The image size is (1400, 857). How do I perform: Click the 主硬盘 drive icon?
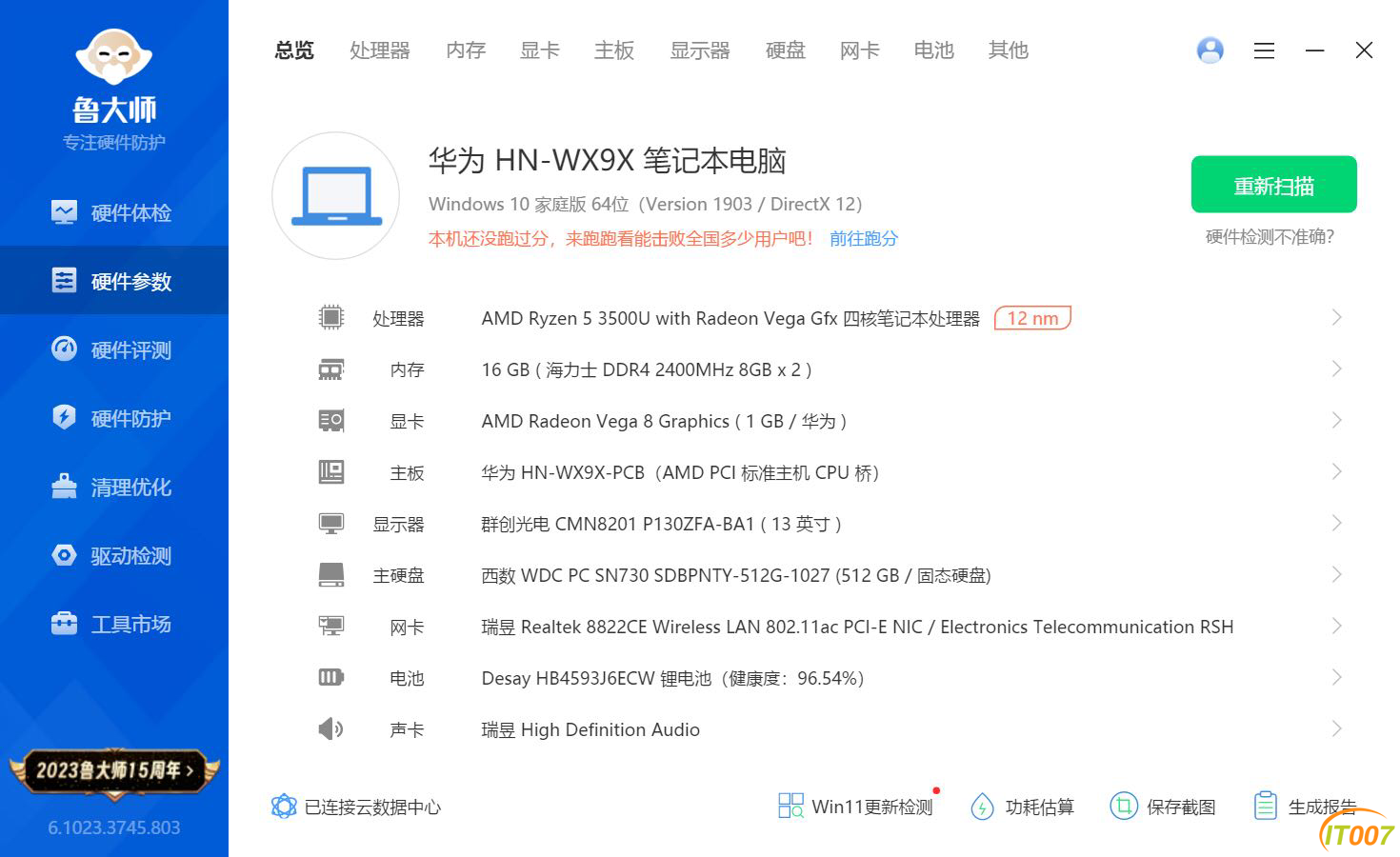[x=330, y=574]
